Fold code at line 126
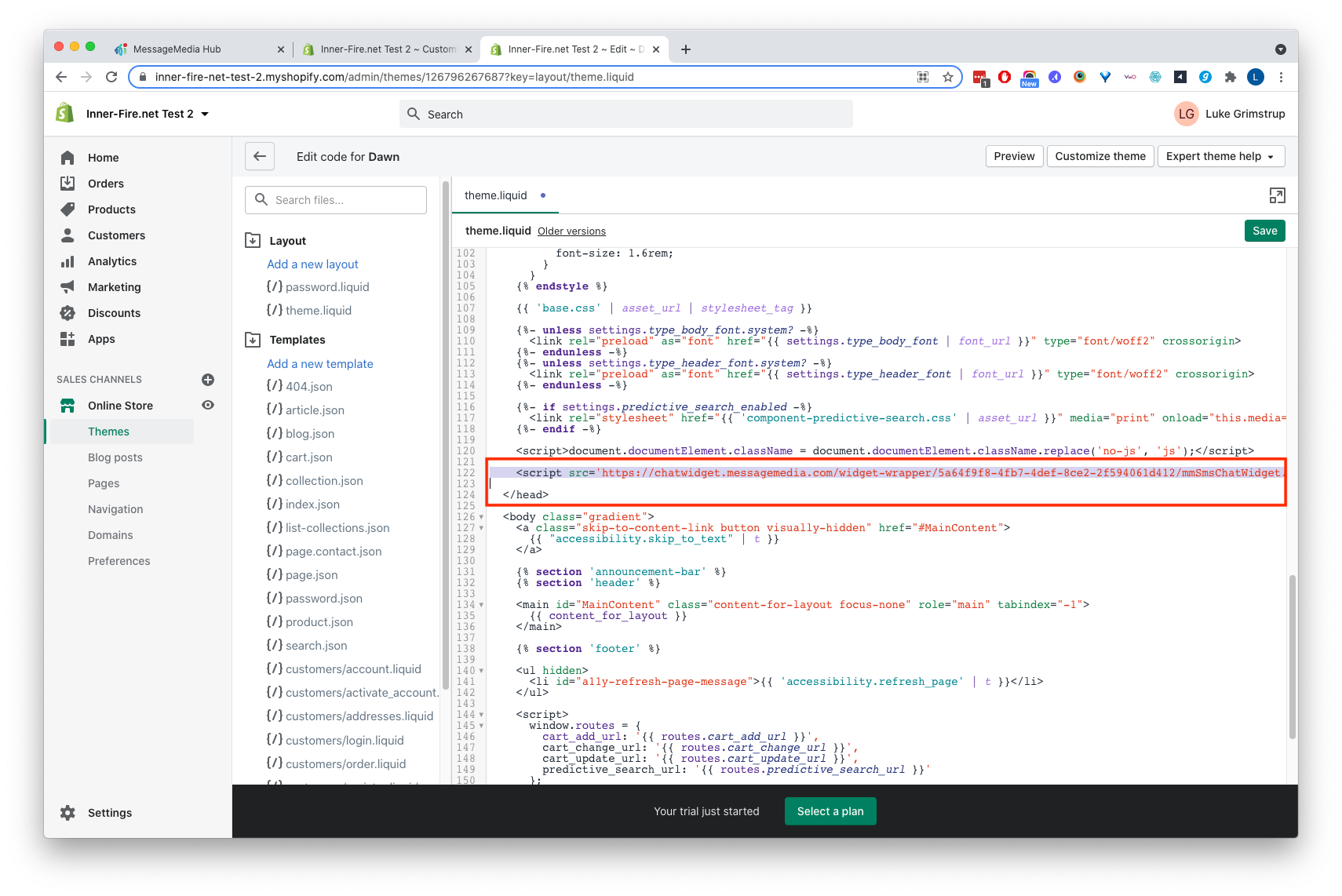The width and height of the screenshot is (1342, 896). pyautogui.click(x=481, y=517)
